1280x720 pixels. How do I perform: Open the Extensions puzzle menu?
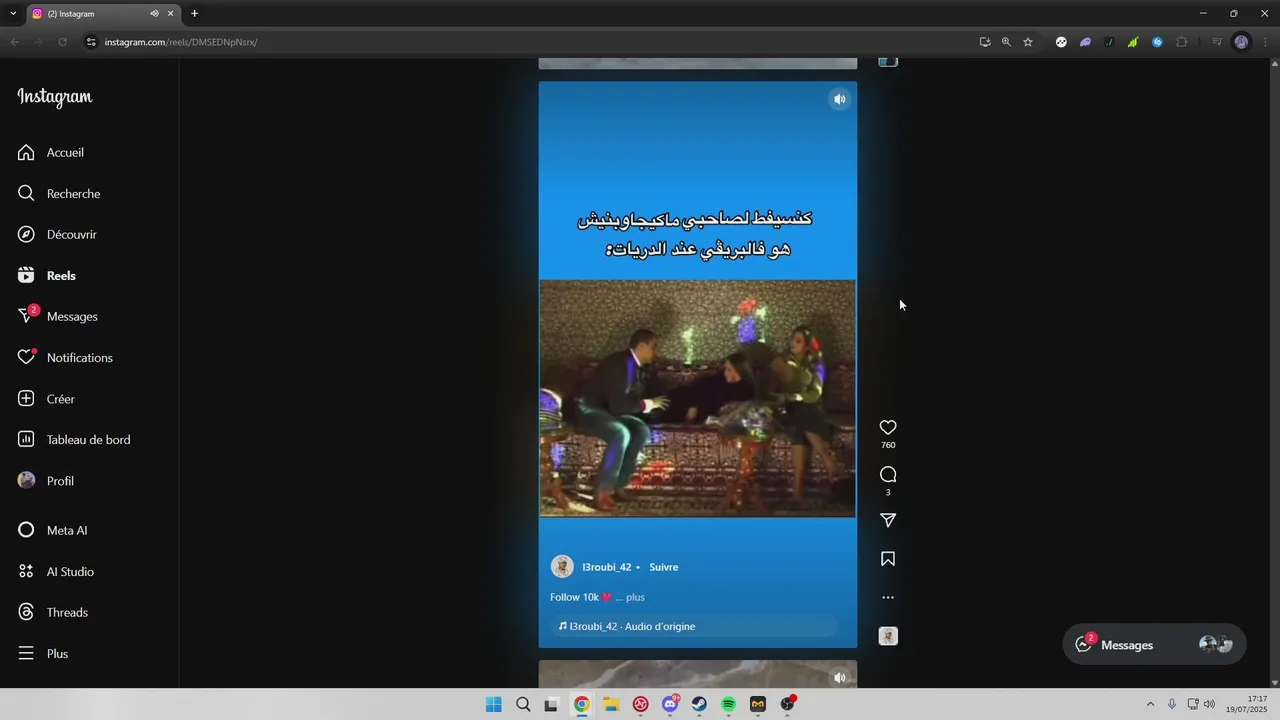pos(1182,42)
